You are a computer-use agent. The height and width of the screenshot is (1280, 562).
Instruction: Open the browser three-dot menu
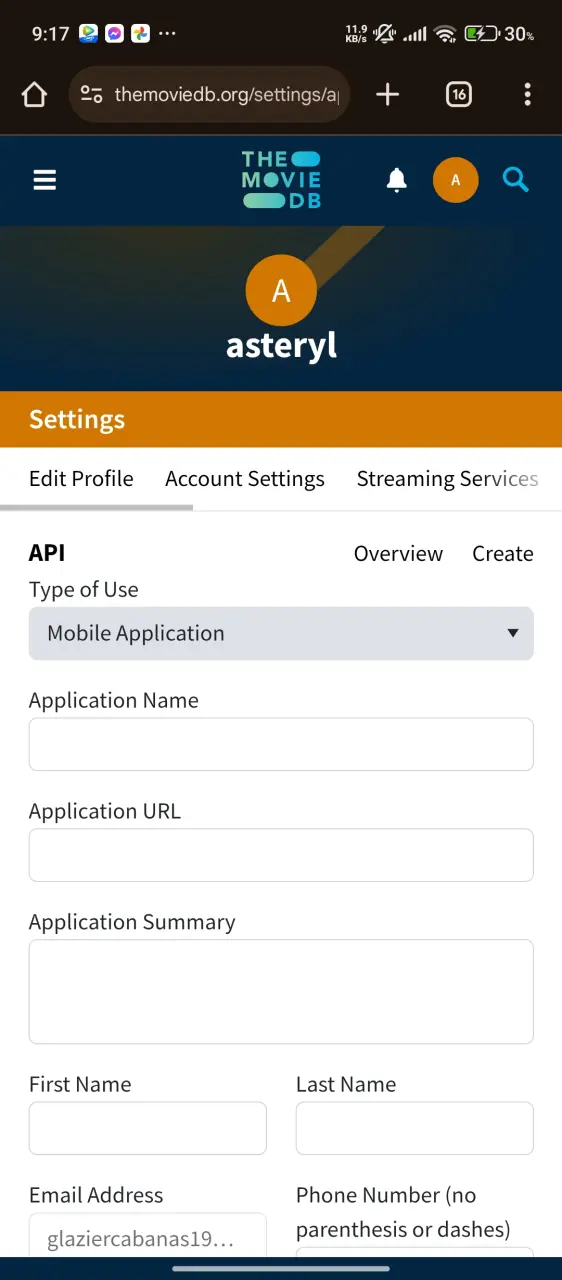point(527,95)
